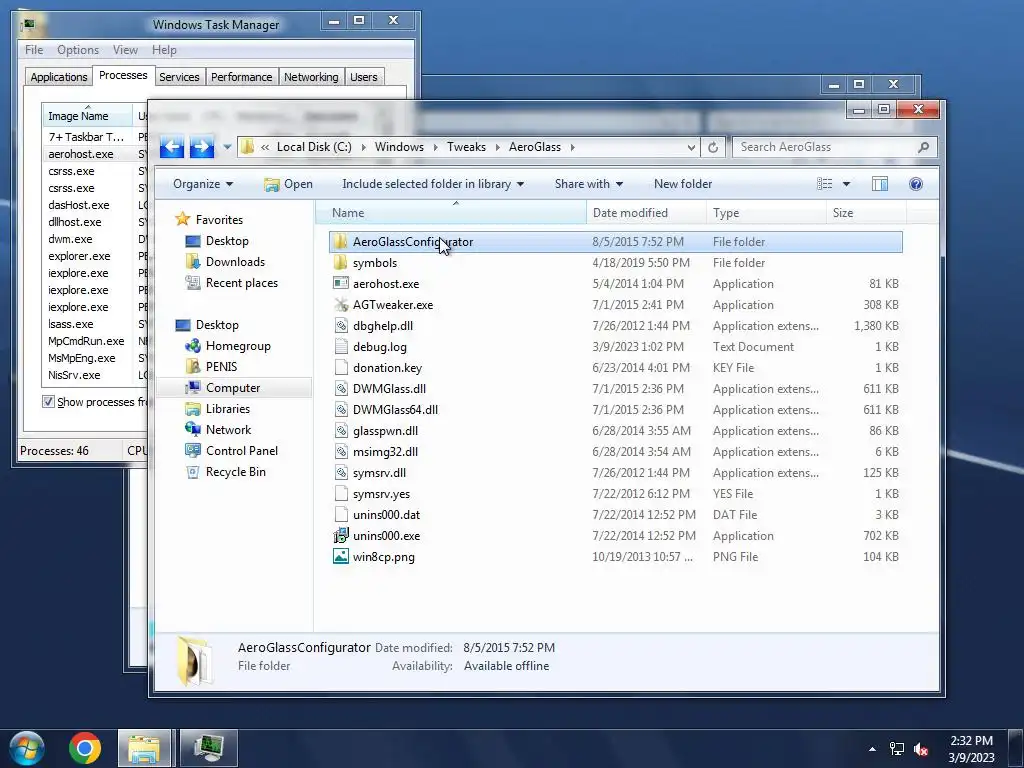Screen dimensions: 1024x768
Task: Select symsrv.yes in the file list
Action: click(616, 494)
